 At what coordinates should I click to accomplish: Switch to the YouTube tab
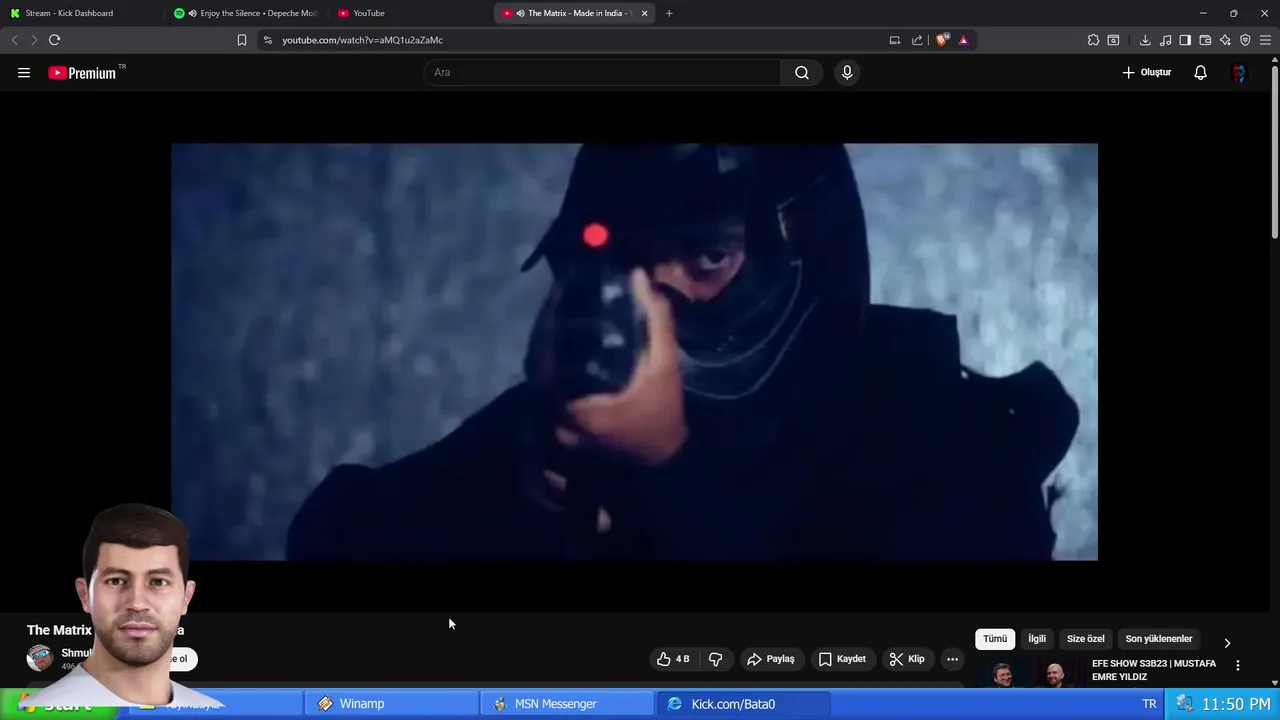410,13
